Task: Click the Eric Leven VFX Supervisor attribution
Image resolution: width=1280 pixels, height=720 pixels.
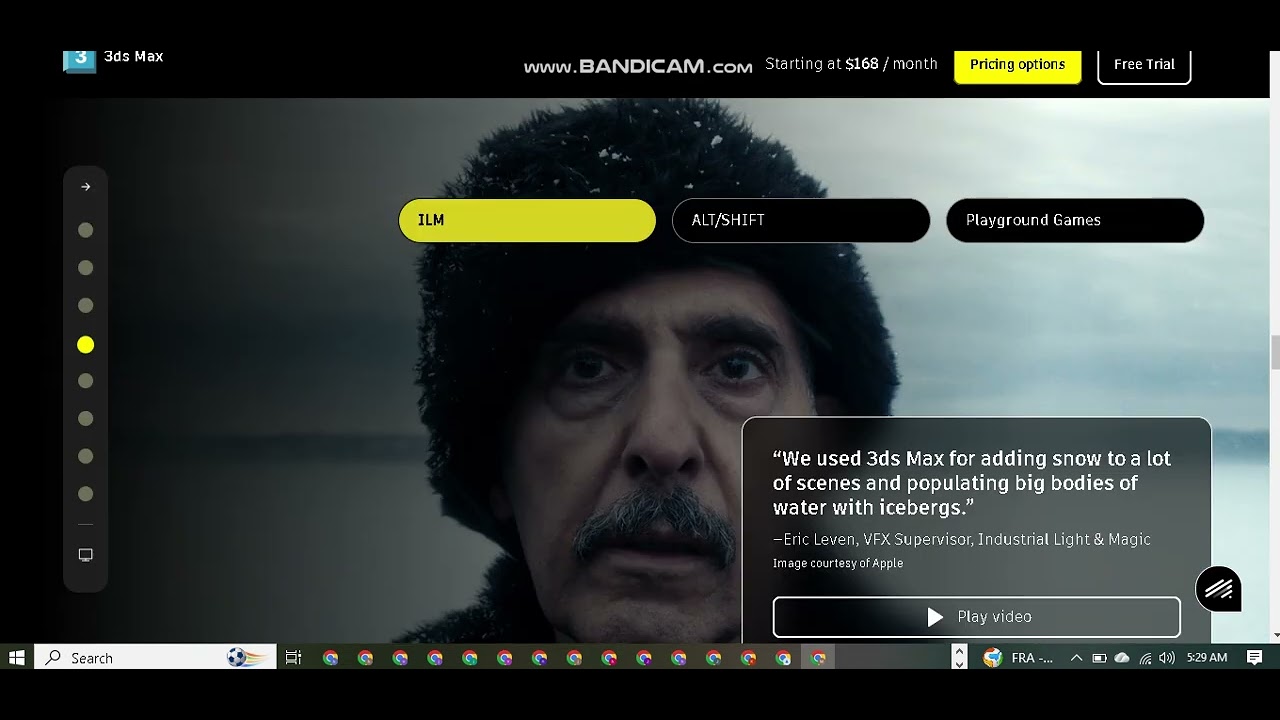Action: [x=962, y=540]
